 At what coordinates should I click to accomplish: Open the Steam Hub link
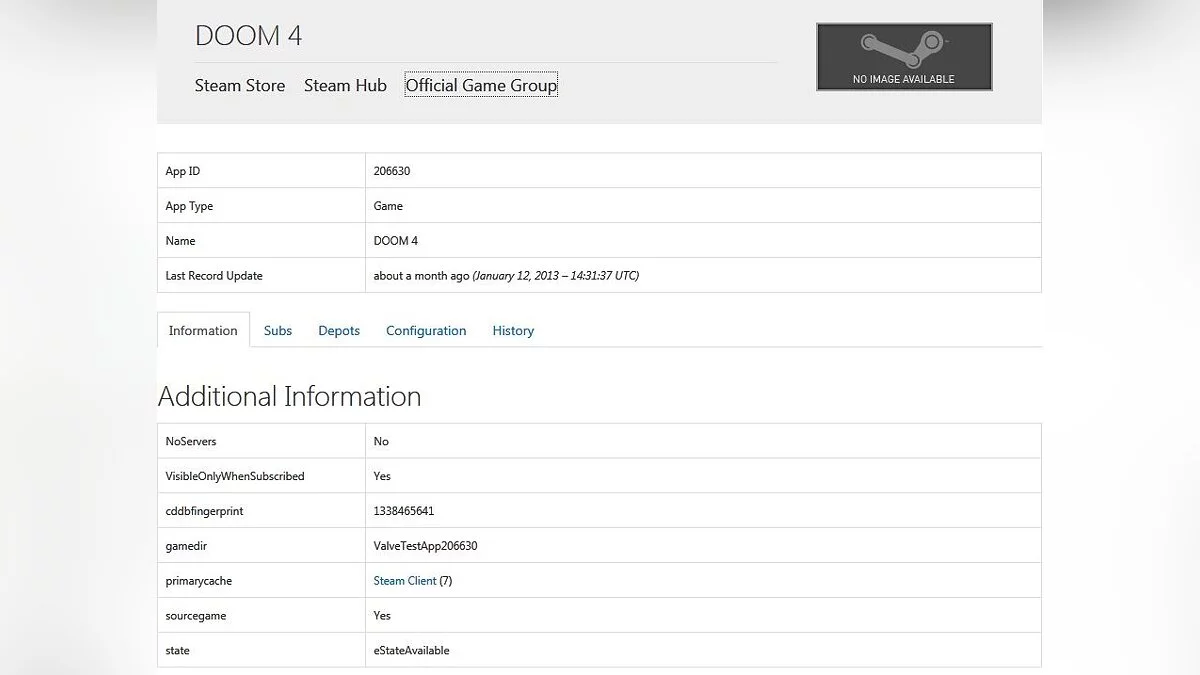coord(345,86)
